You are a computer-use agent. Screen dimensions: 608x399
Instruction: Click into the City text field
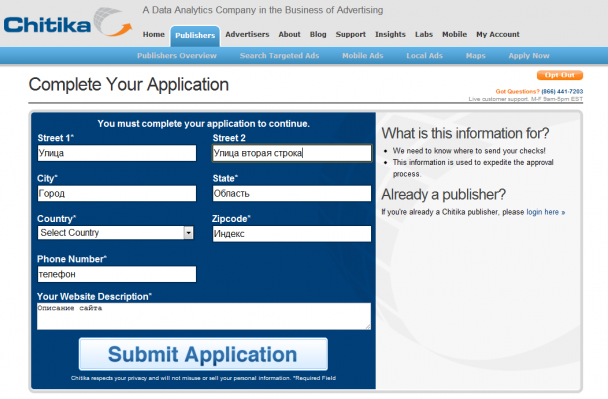coord(117,193)
